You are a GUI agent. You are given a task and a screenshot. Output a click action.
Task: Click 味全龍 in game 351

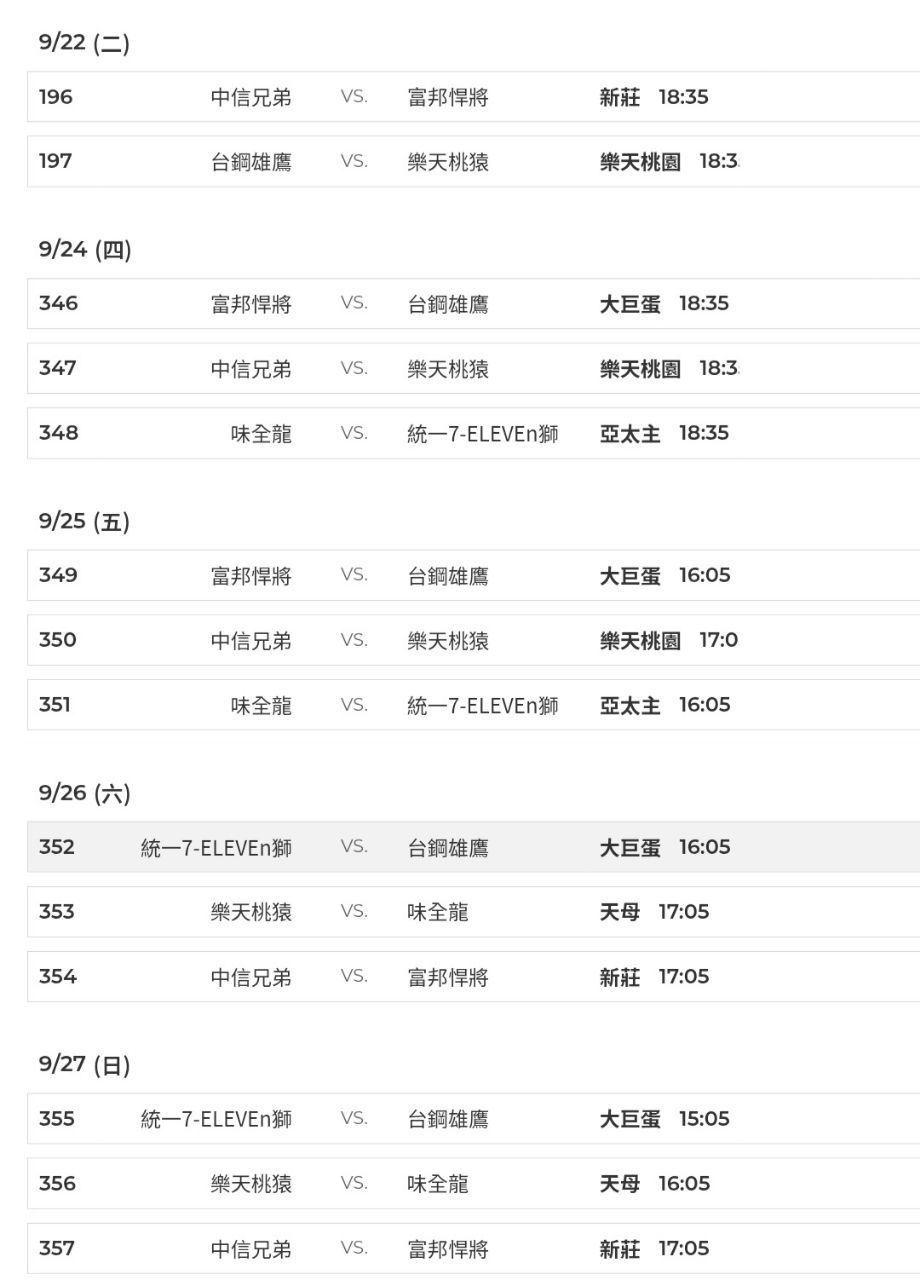(261, 705)
